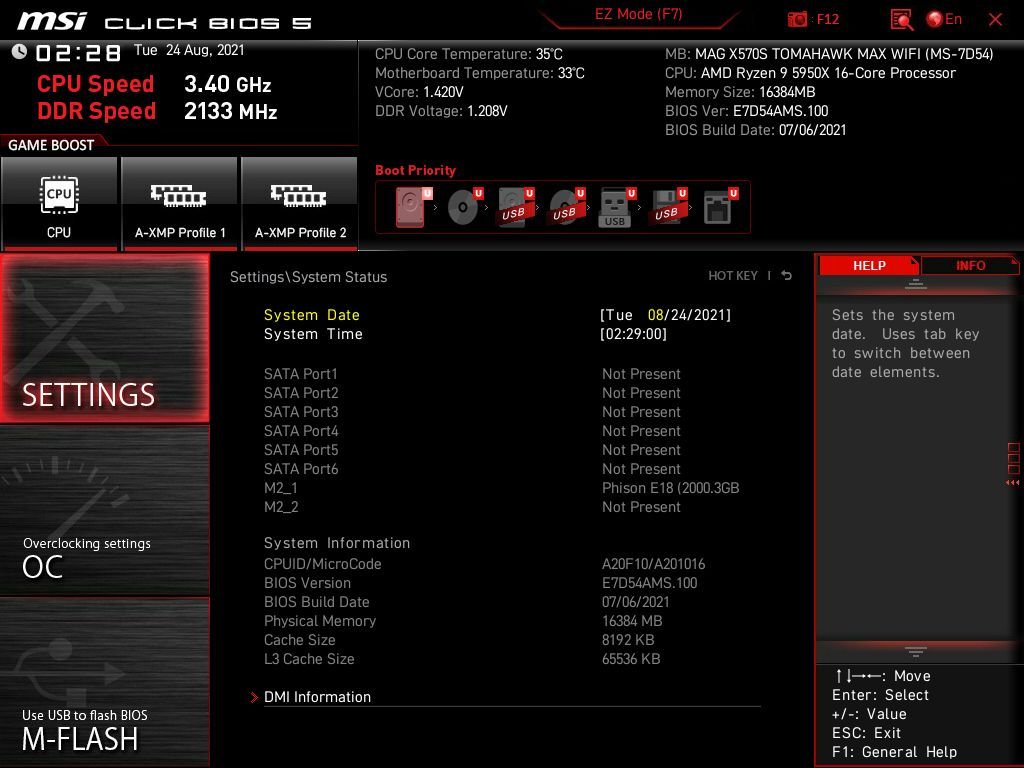This screenshot has height=768, width=1024.
Task: Select the network boot device icon
Action: (x=720, y=207)
